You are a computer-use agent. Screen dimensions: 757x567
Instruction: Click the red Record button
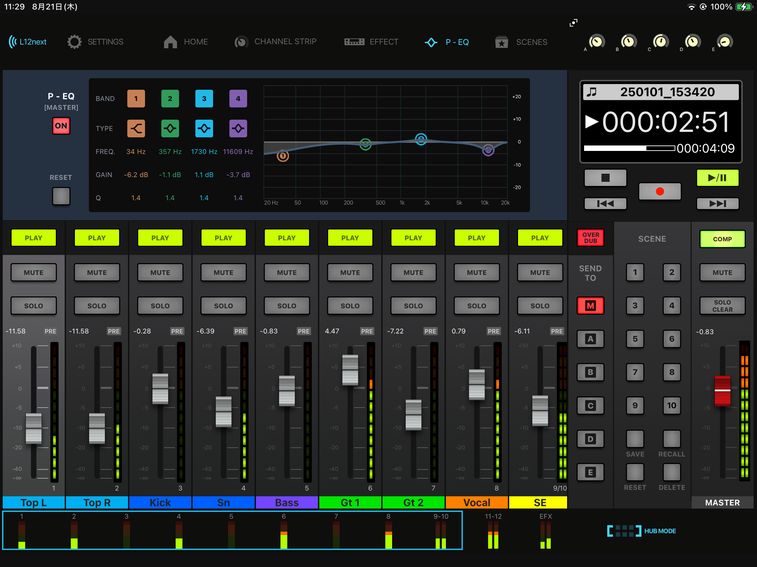[660, 191]
